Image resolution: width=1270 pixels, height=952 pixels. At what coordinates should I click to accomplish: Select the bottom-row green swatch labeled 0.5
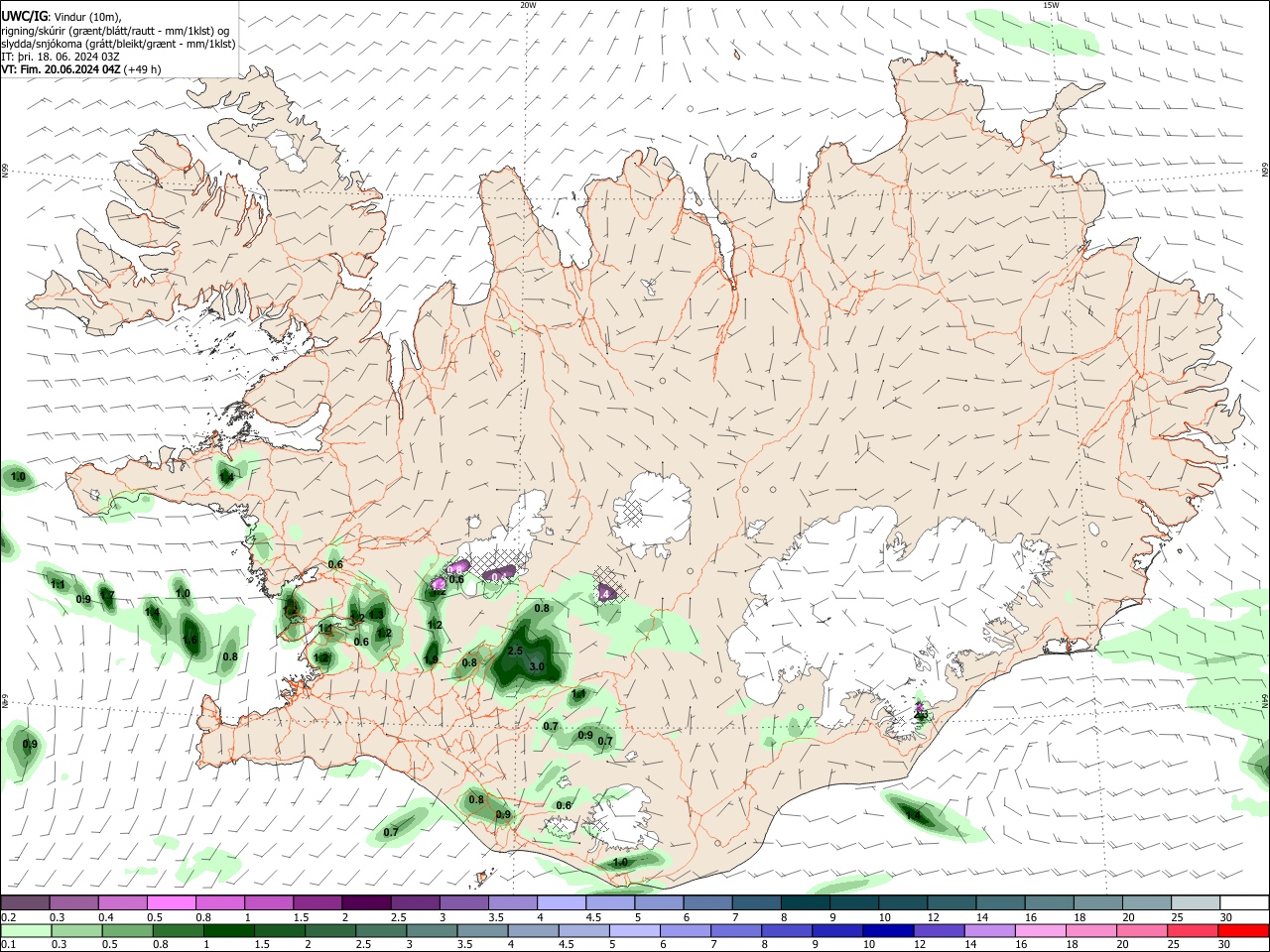point(126,930)
